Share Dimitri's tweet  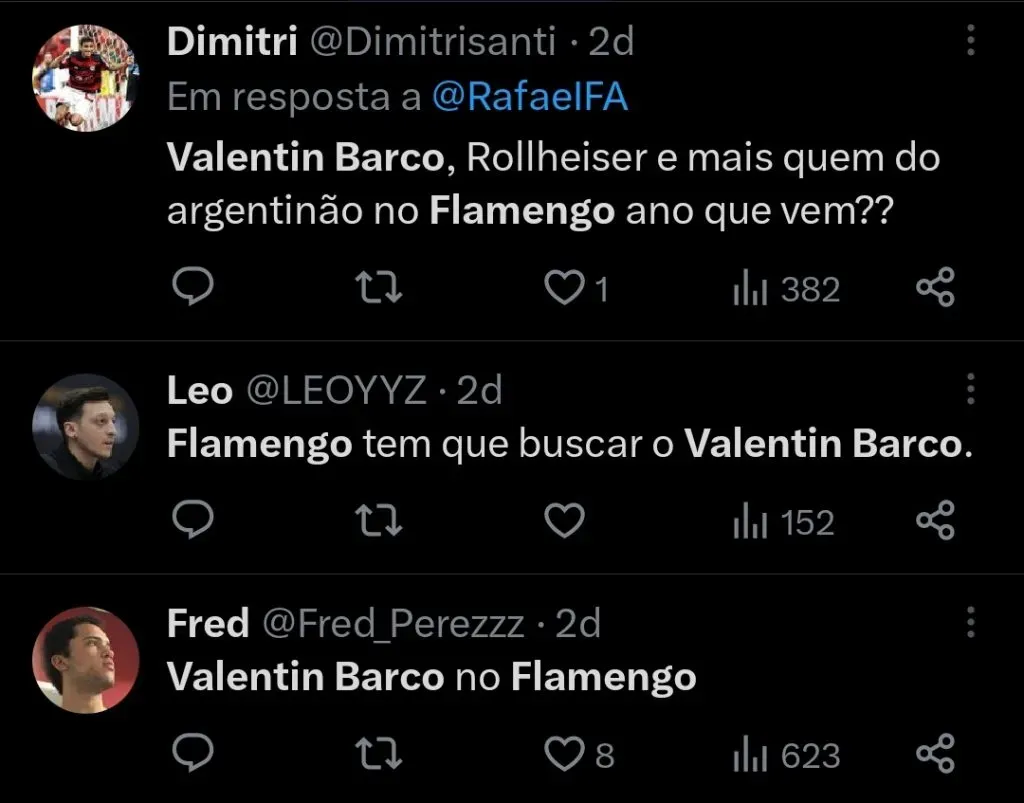coord(936,289)
